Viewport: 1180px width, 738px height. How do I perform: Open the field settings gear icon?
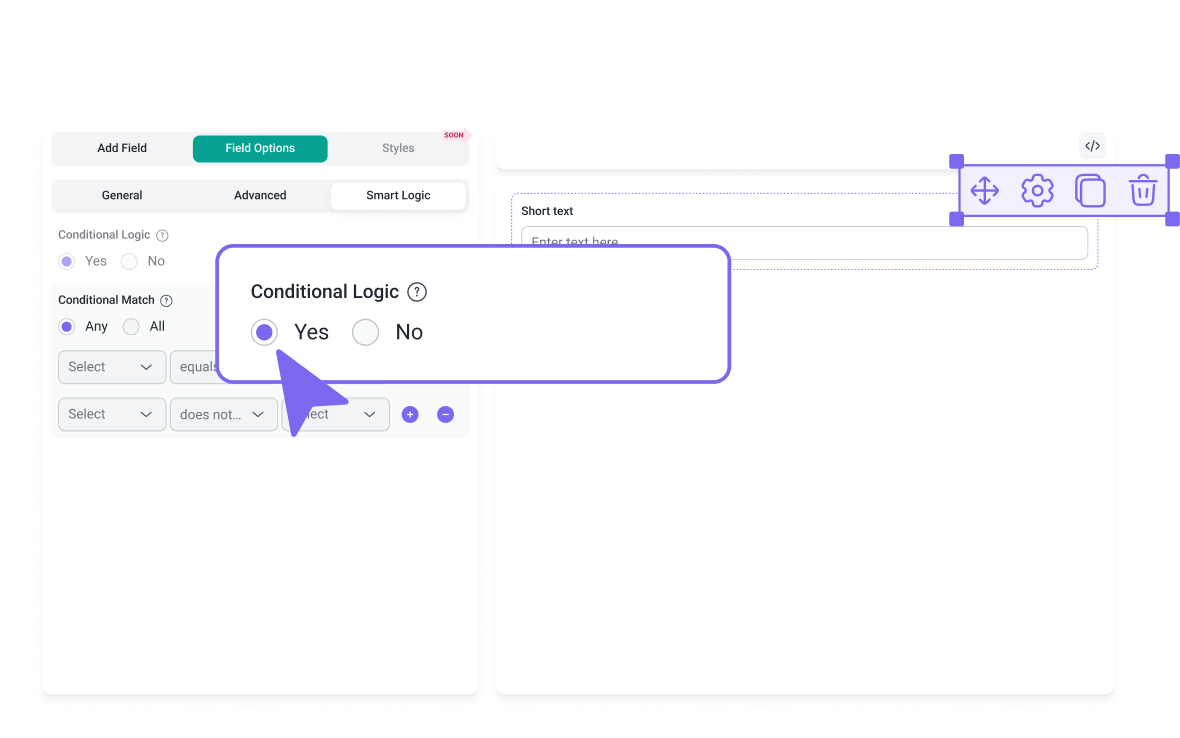(x=1037, y=190)
